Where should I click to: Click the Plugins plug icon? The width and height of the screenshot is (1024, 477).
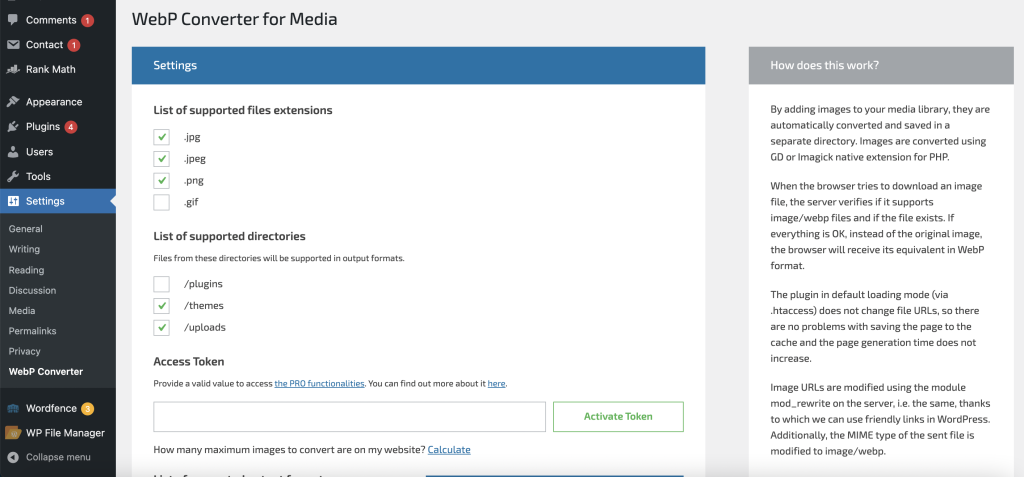click(x=13, y=127)
